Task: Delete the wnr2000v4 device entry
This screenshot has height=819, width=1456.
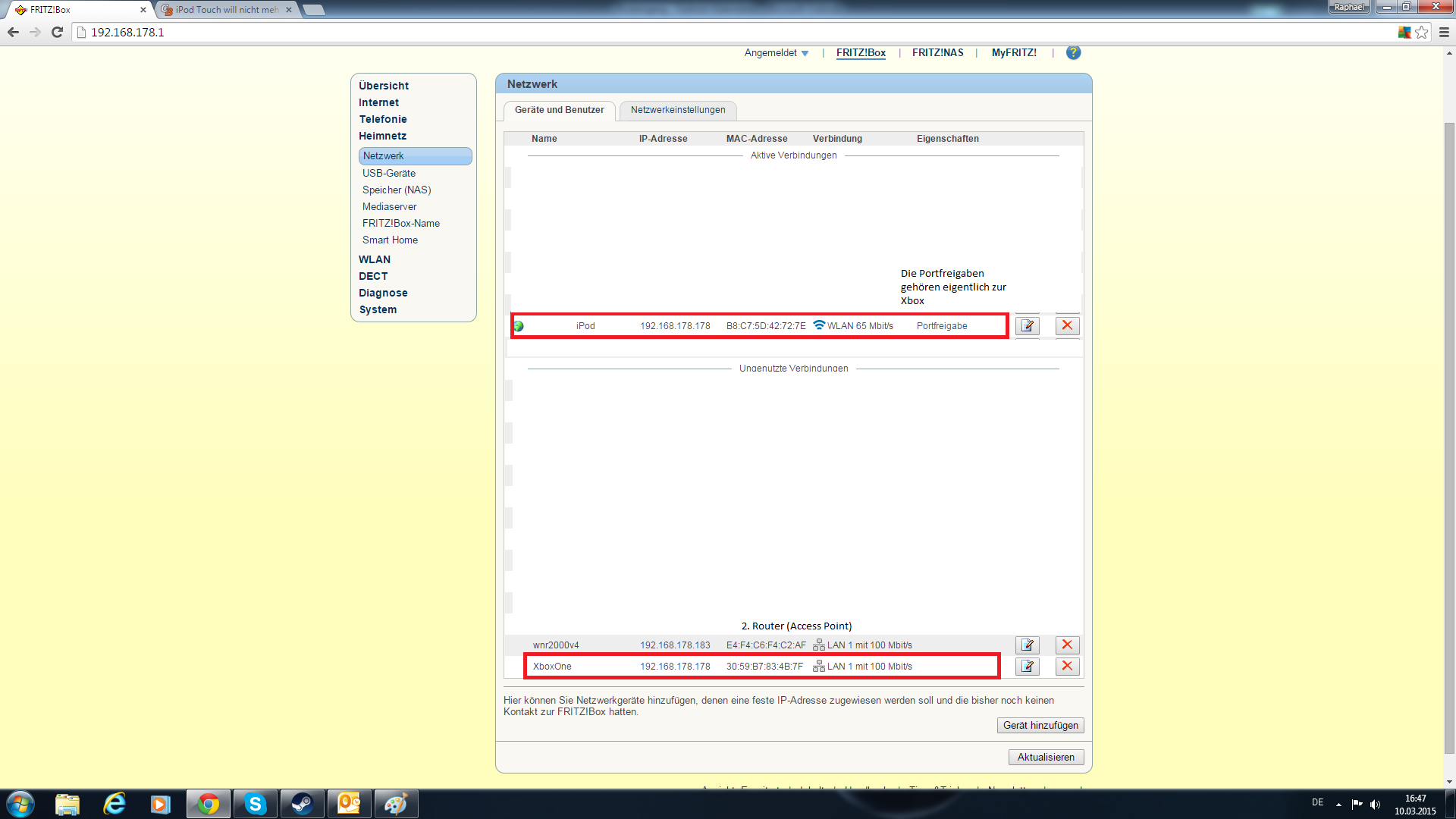Action: [x=1067, y=645]
